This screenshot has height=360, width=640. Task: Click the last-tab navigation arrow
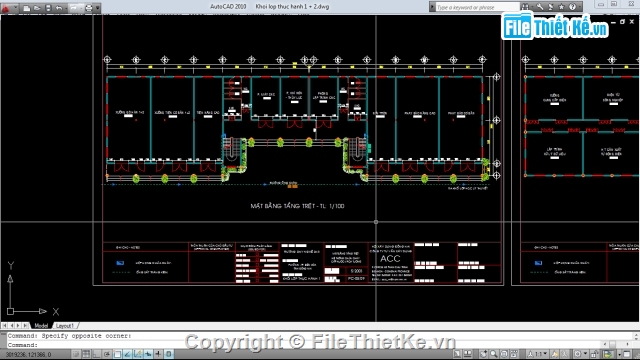coord(26,326)
